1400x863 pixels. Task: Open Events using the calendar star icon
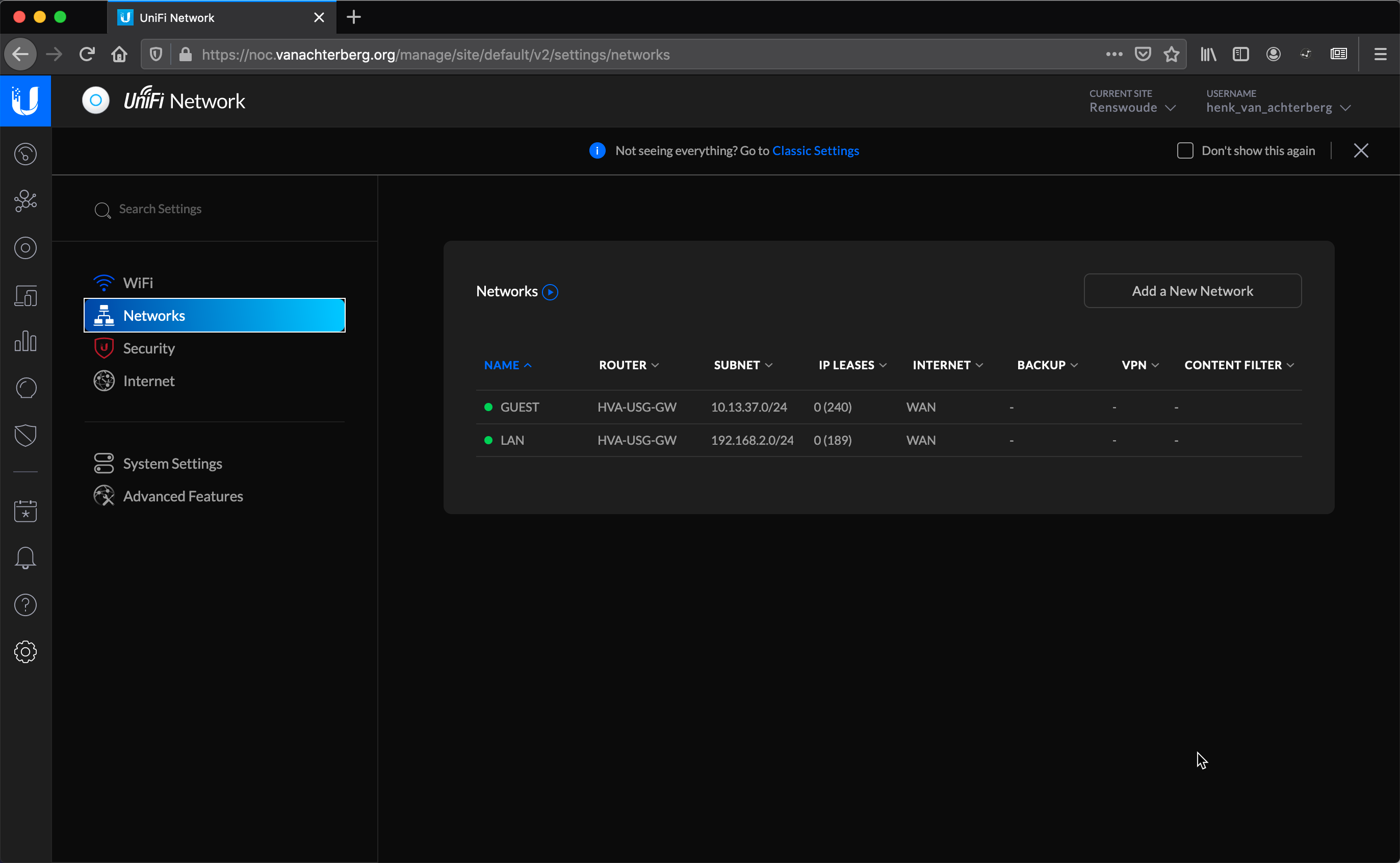[x=25, y=512]
